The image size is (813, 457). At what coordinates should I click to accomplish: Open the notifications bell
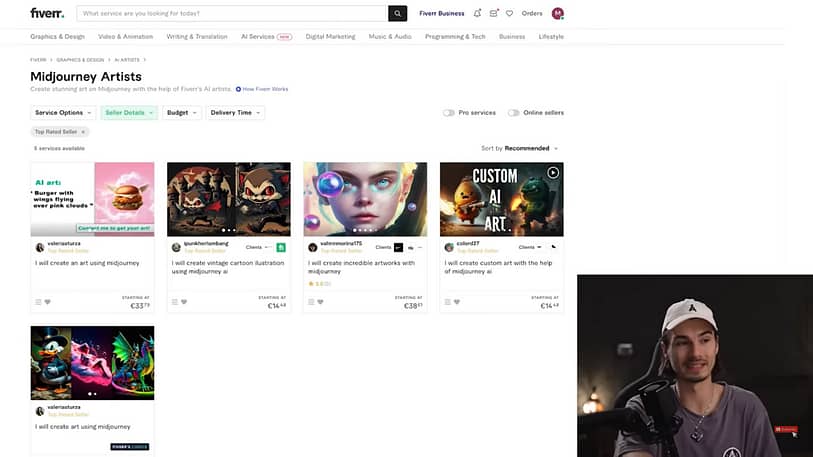click(477, 13)
